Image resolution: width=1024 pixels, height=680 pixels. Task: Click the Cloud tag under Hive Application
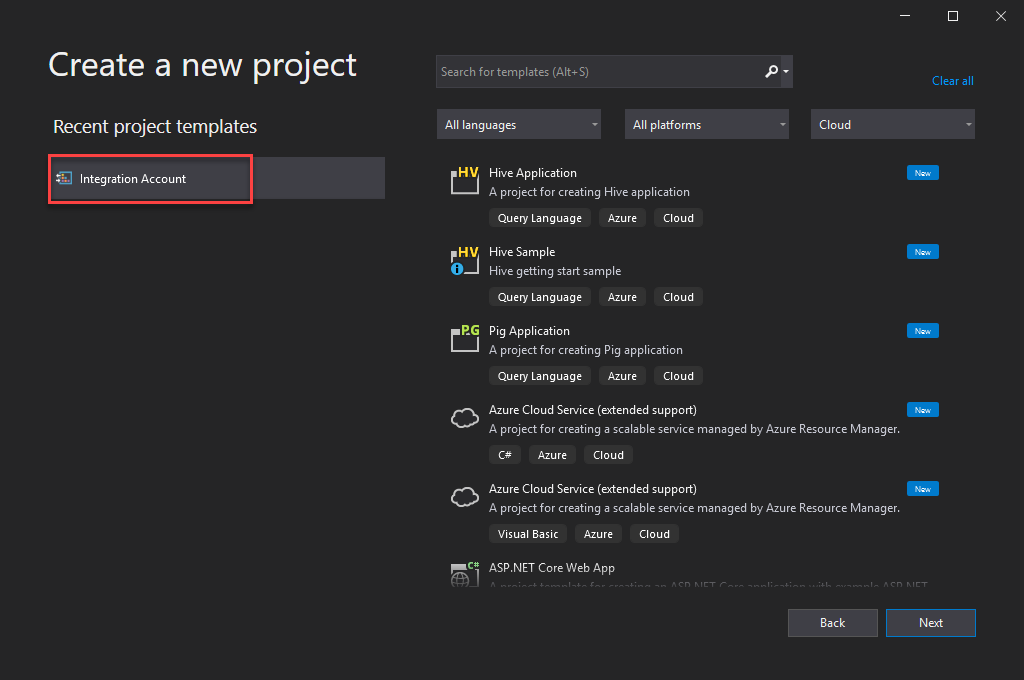pyautogui.click(x=678, y=218)
